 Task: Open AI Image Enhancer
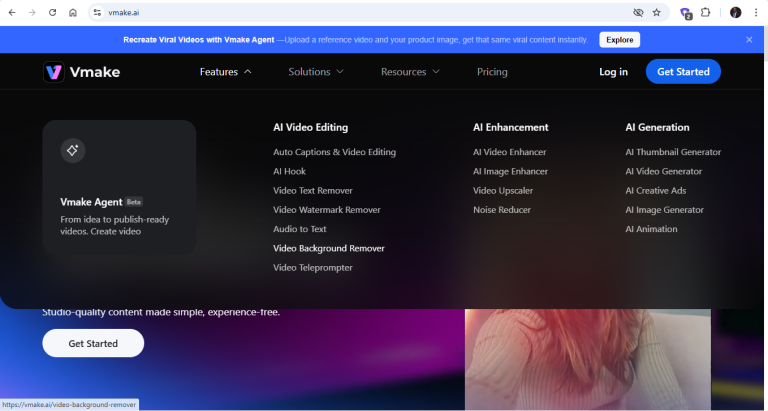click(510, 171)
